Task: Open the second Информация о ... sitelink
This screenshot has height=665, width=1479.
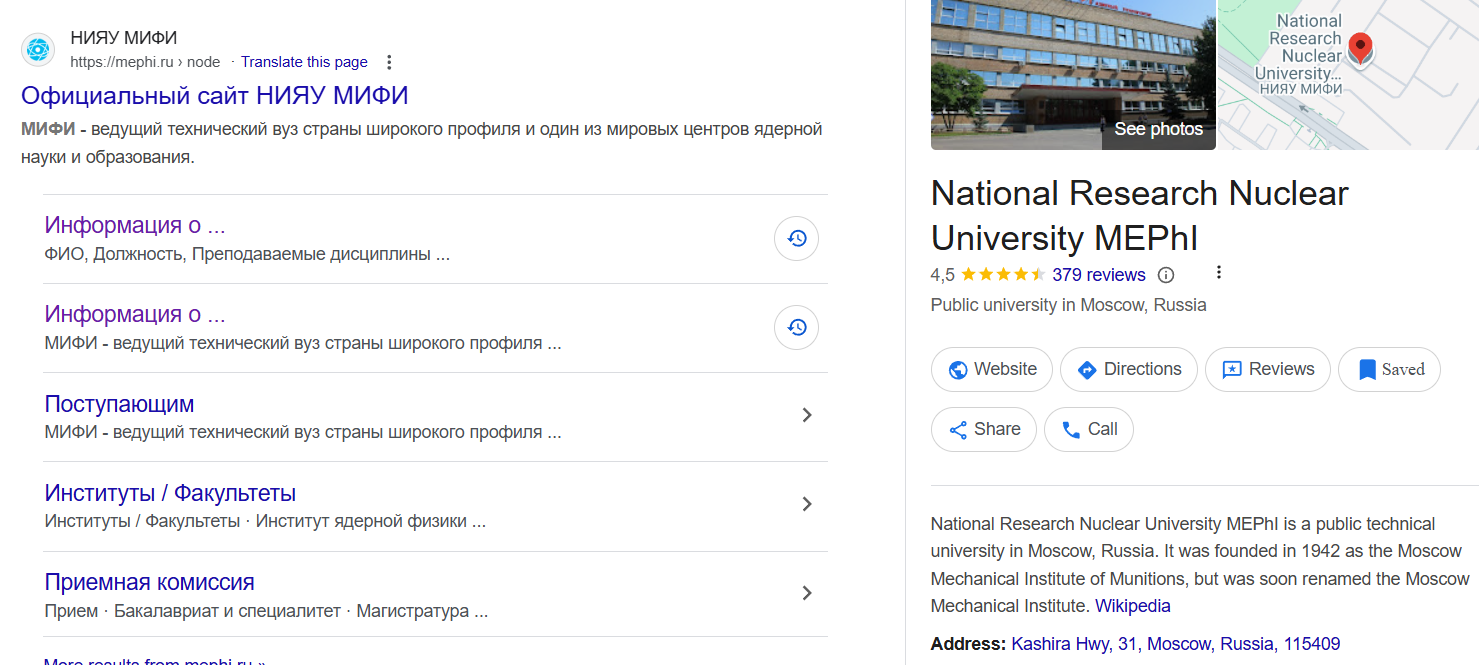Action: [135, 314]
